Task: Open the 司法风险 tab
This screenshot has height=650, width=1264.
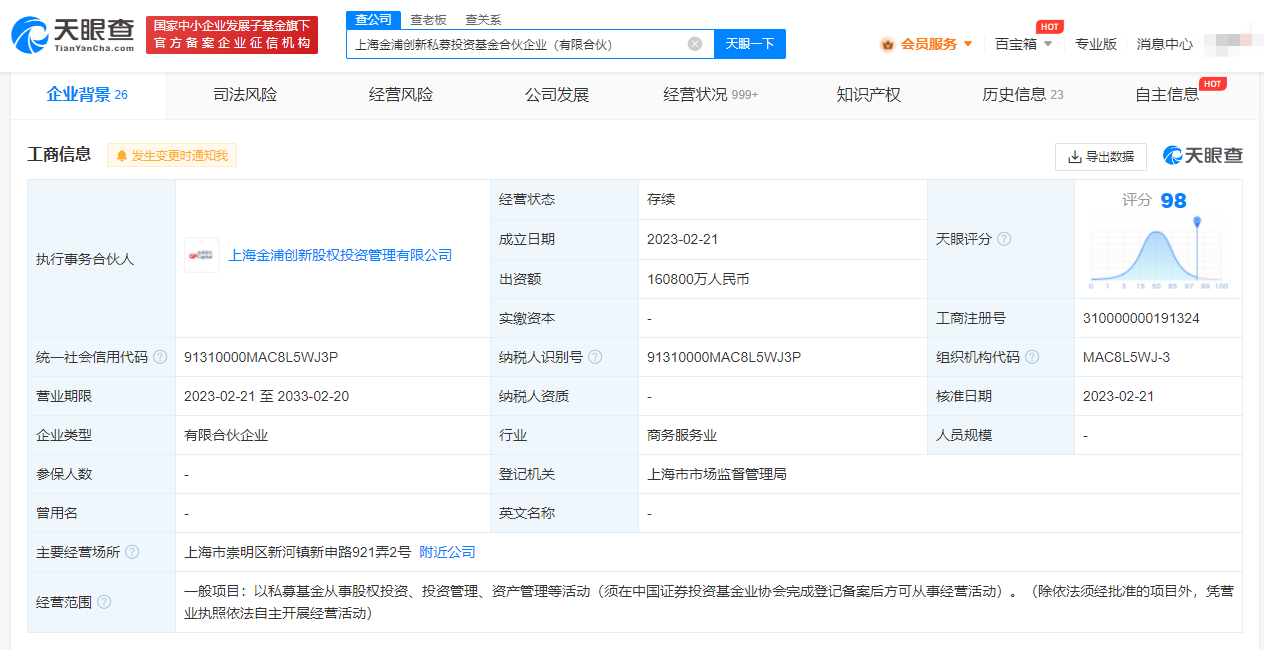Action: pos(245,95)
